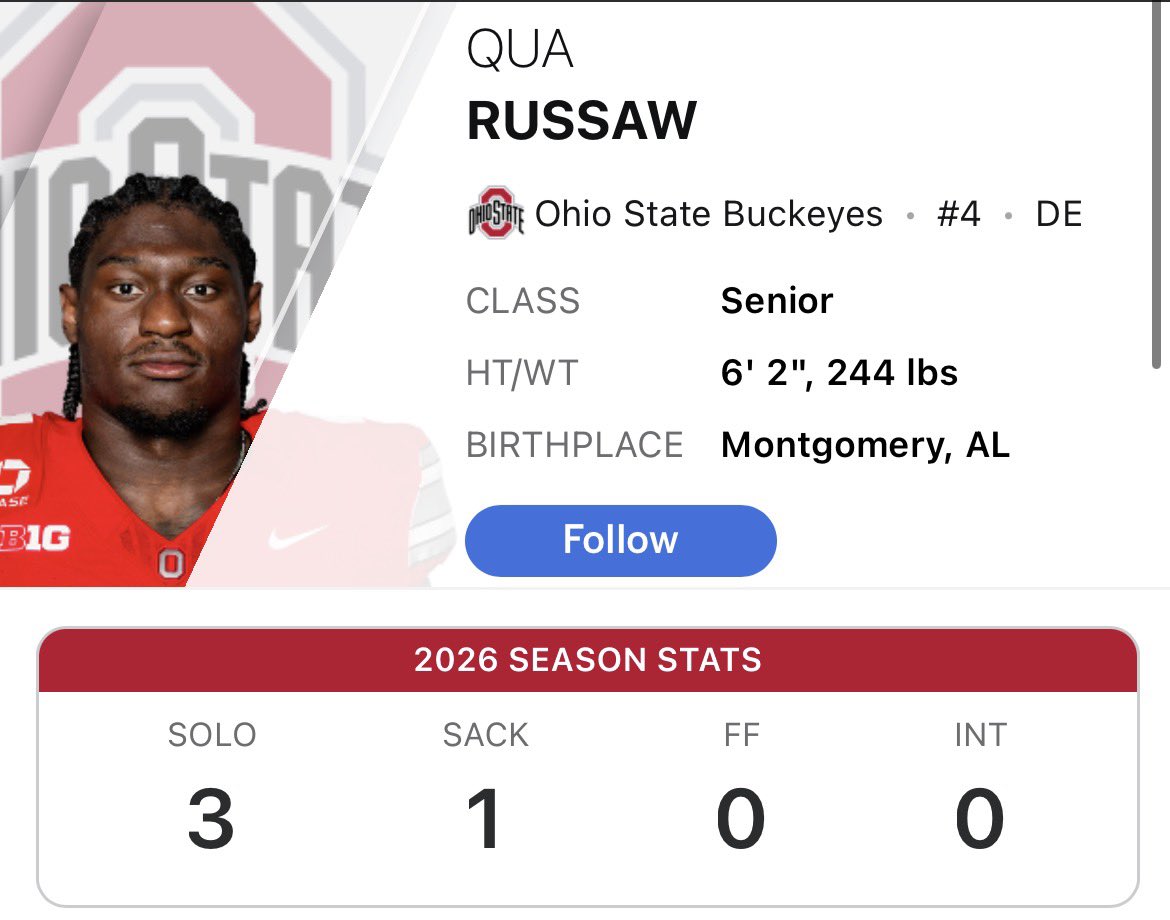Image resolution: width=1170 pixels, height=920 pixels.
Task: Tap the 2026 Season Stats header
Action: [588, 660]
